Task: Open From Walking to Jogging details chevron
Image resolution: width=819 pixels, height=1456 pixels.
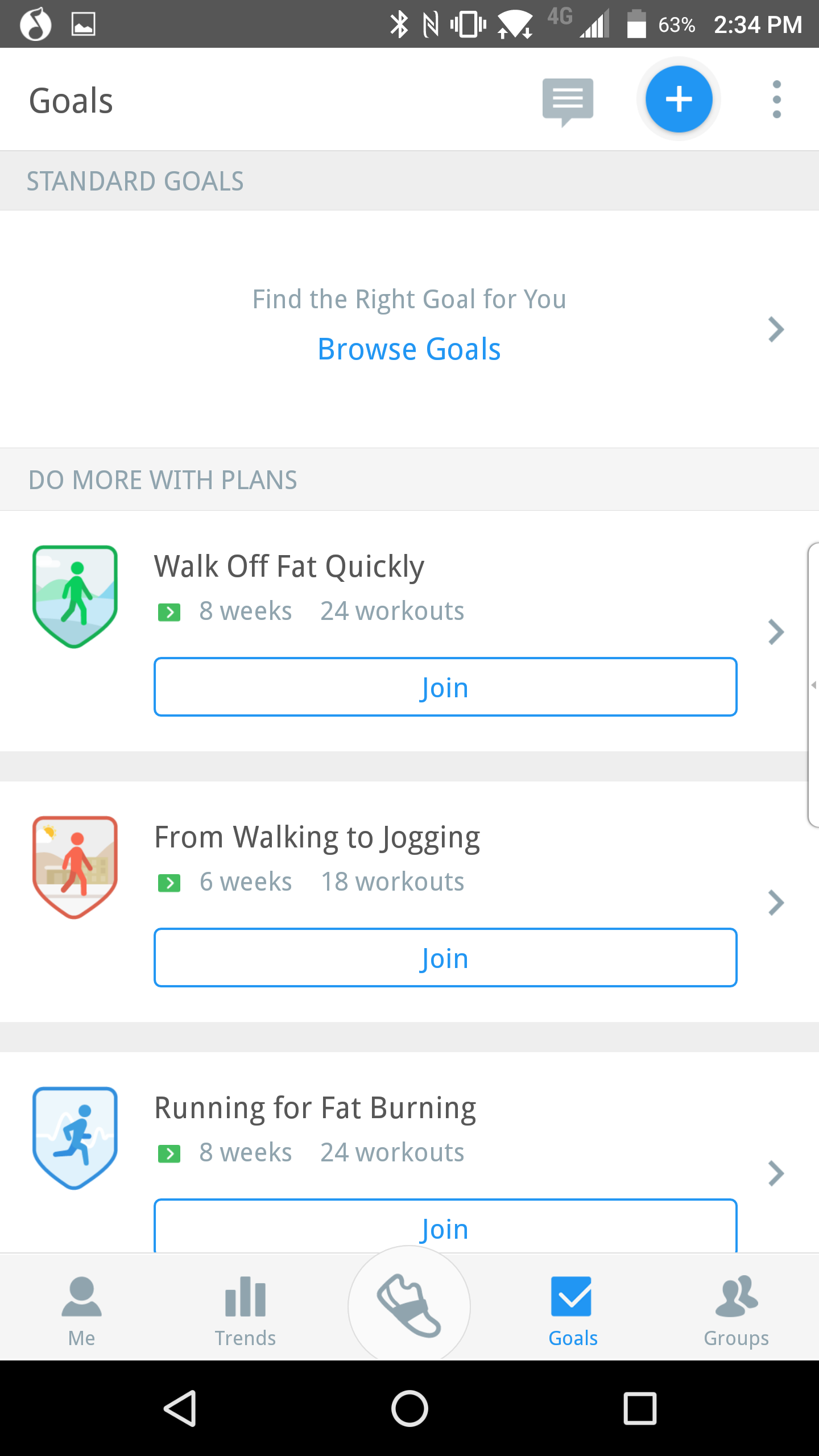Action: pyautogui.click(x=776, y=903)
